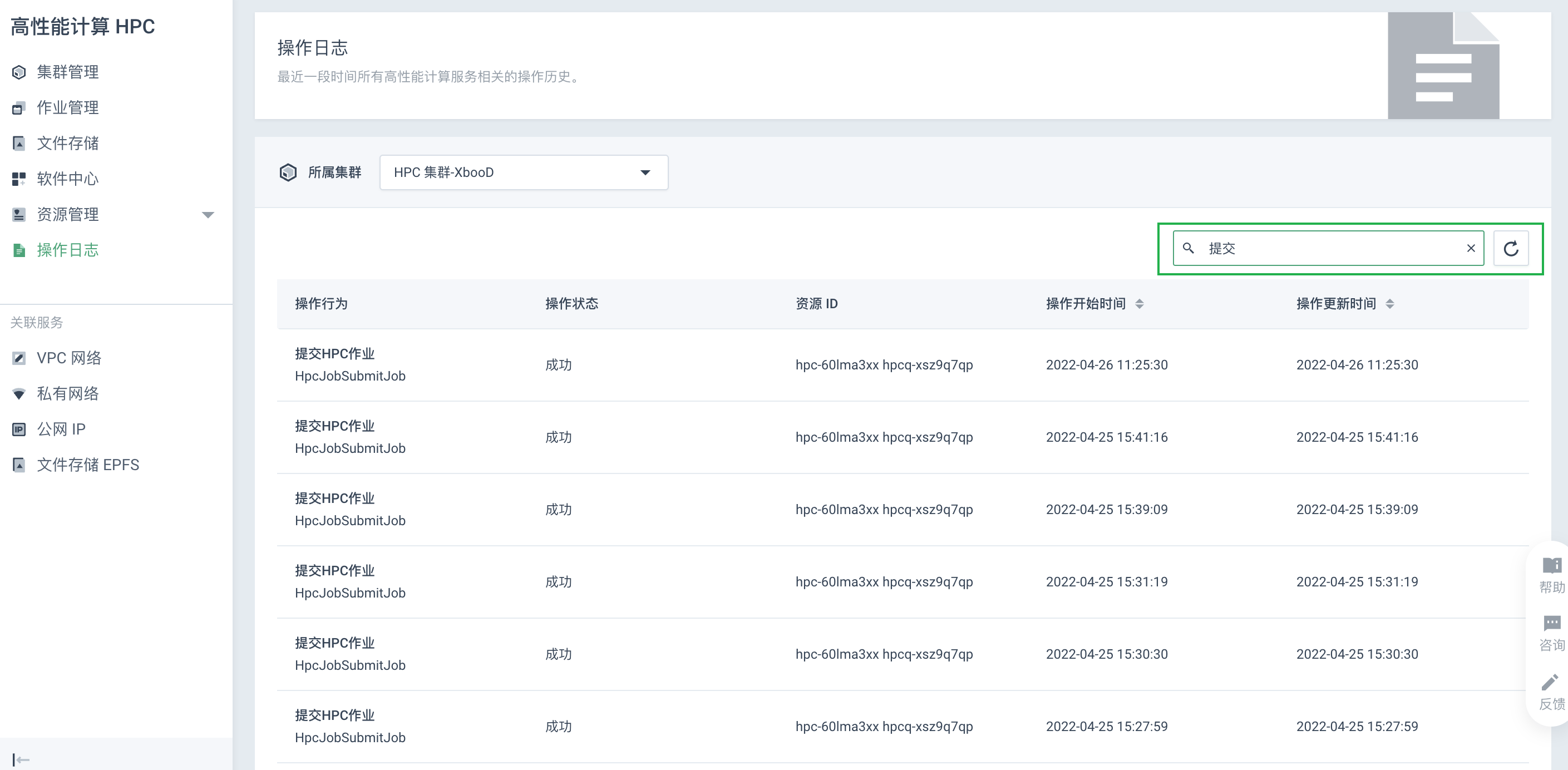Click the 文件存储 EPFS icon
The width and height of the screenshot is (1568, 770).
(x=19, y=465)
